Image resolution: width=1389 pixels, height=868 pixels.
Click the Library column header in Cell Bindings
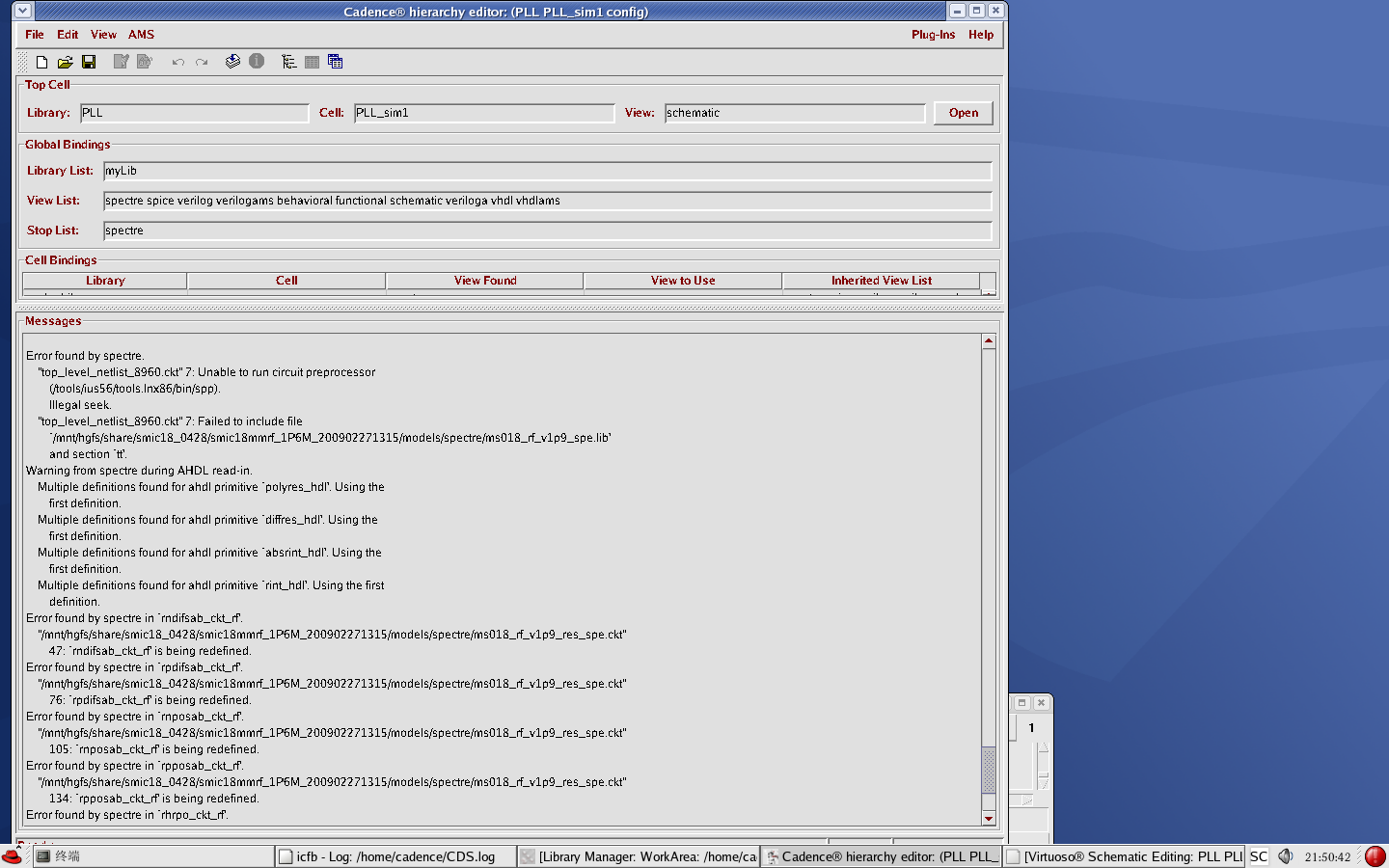pyautogui.click(x=105, y=281)
